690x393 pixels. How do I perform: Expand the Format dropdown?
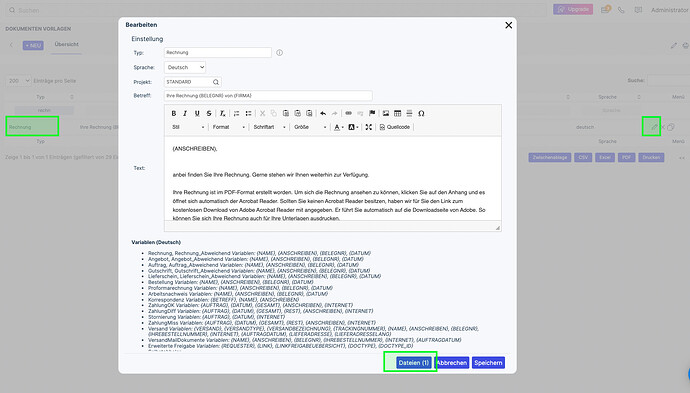[x=229, y=127]
